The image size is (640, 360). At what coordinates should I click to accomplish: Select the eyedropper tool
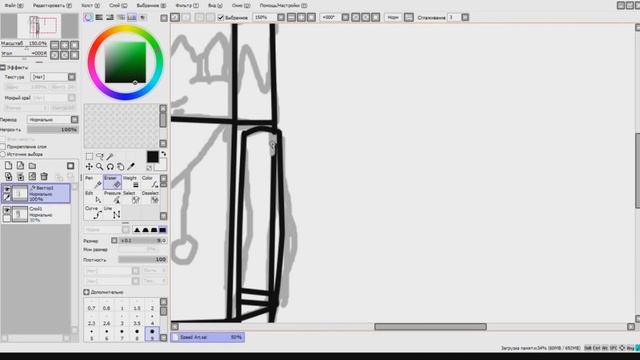(131, 167)
